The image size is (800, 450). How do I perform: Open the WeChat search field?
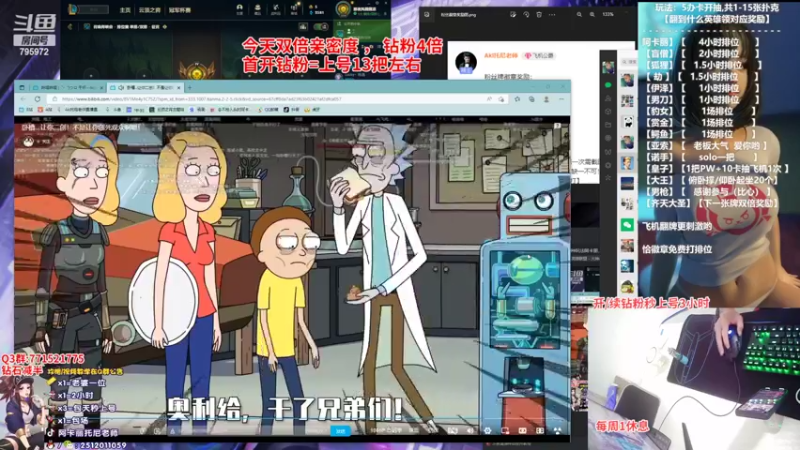point(629,62)
